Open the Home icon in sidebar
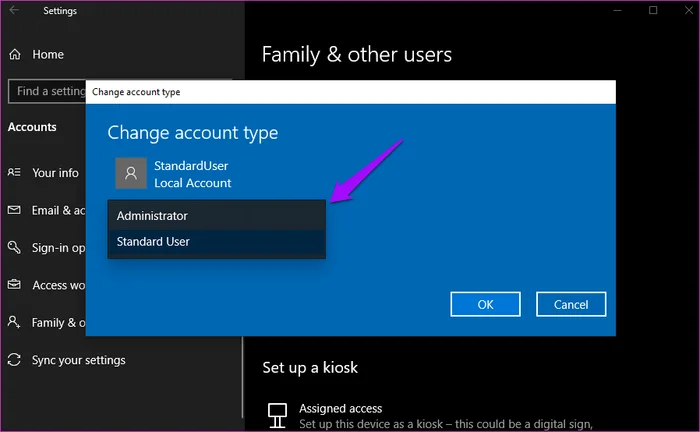 click(15, 54)
